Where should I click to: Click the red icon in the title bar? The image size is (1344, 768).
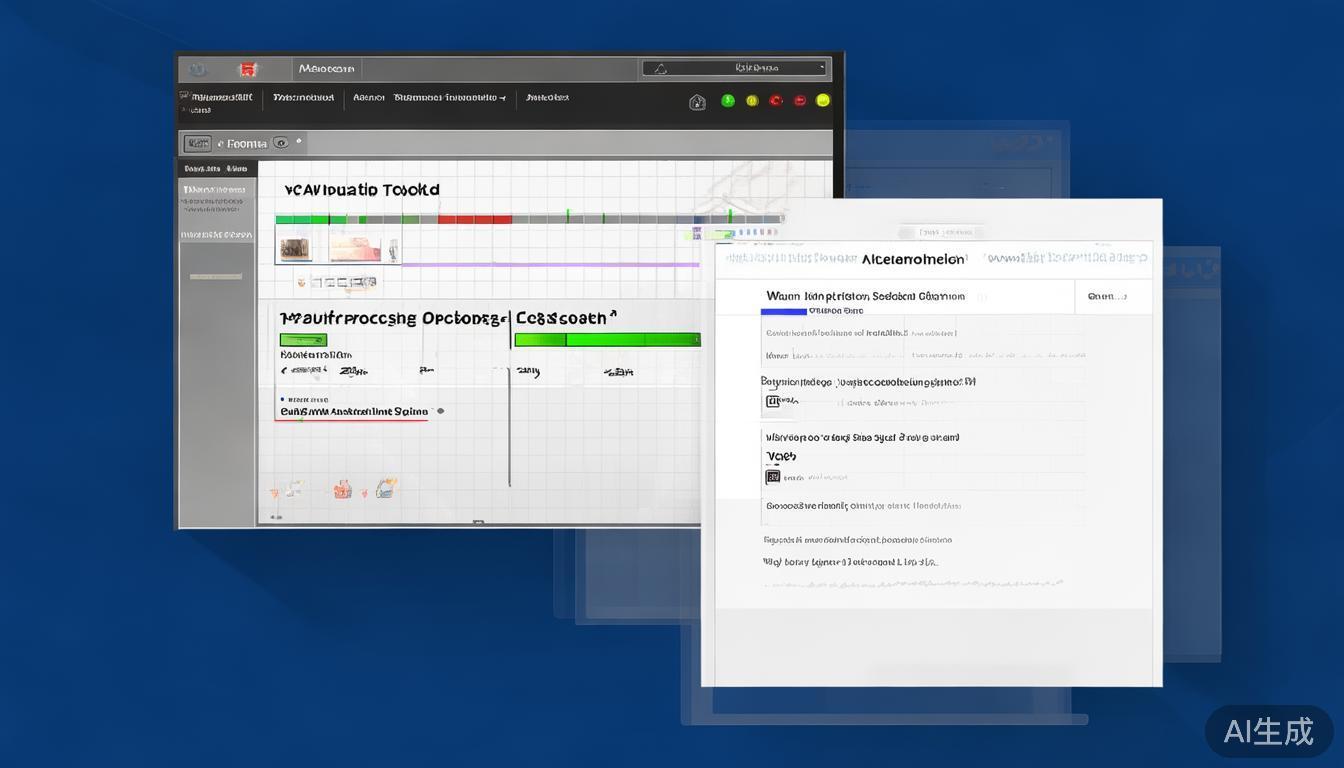point(247,69)
